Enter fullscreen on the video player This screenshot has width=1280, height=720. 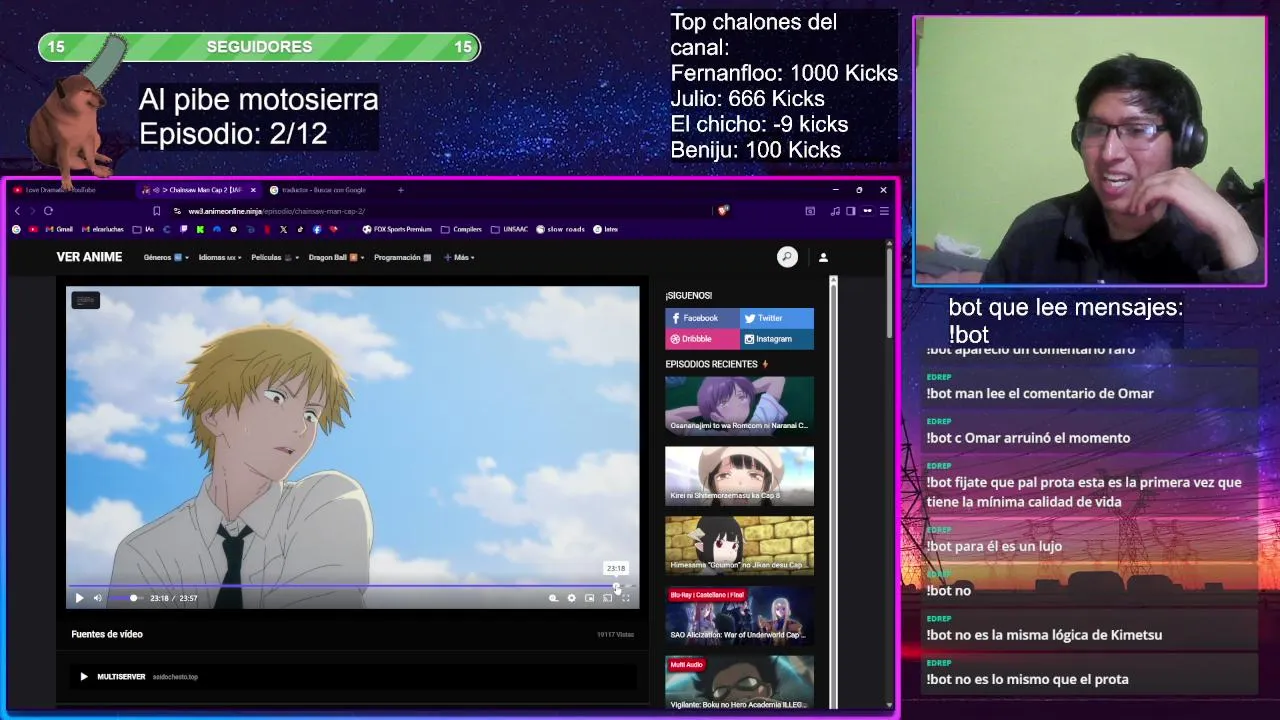click(x=625, y=598)
